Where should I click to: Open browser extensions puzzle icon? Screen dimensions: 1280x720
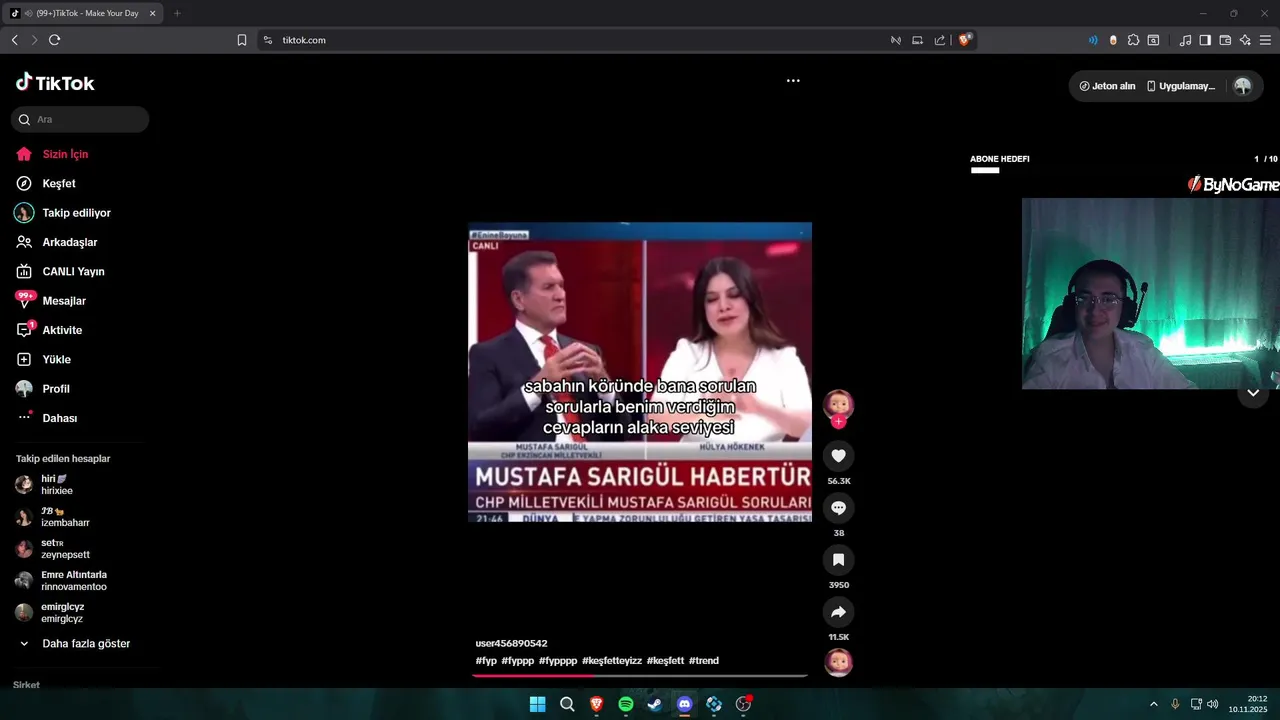1133,40
